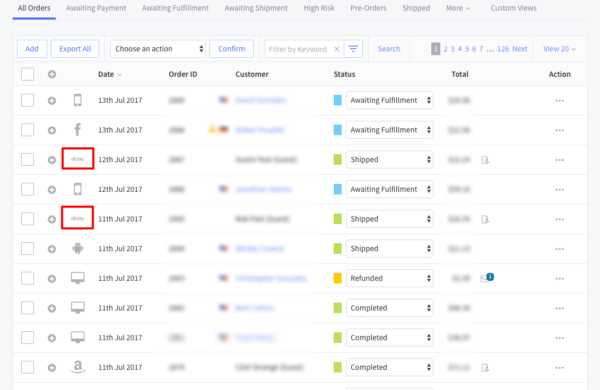Open the Choose an action dropdown

point(158,49)
